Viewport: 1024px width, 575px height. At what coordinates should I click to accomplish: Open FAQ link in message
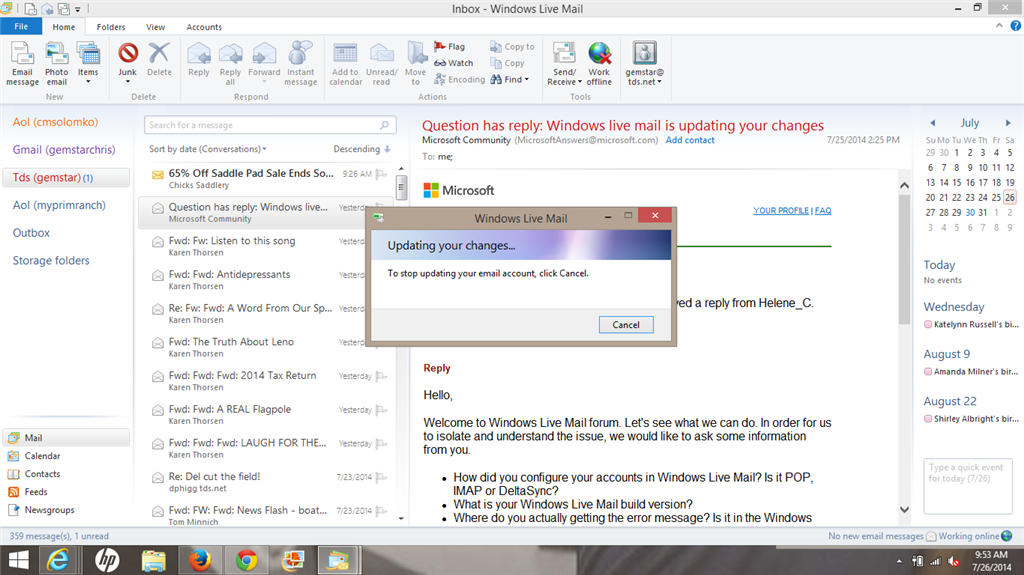[823, 210]
